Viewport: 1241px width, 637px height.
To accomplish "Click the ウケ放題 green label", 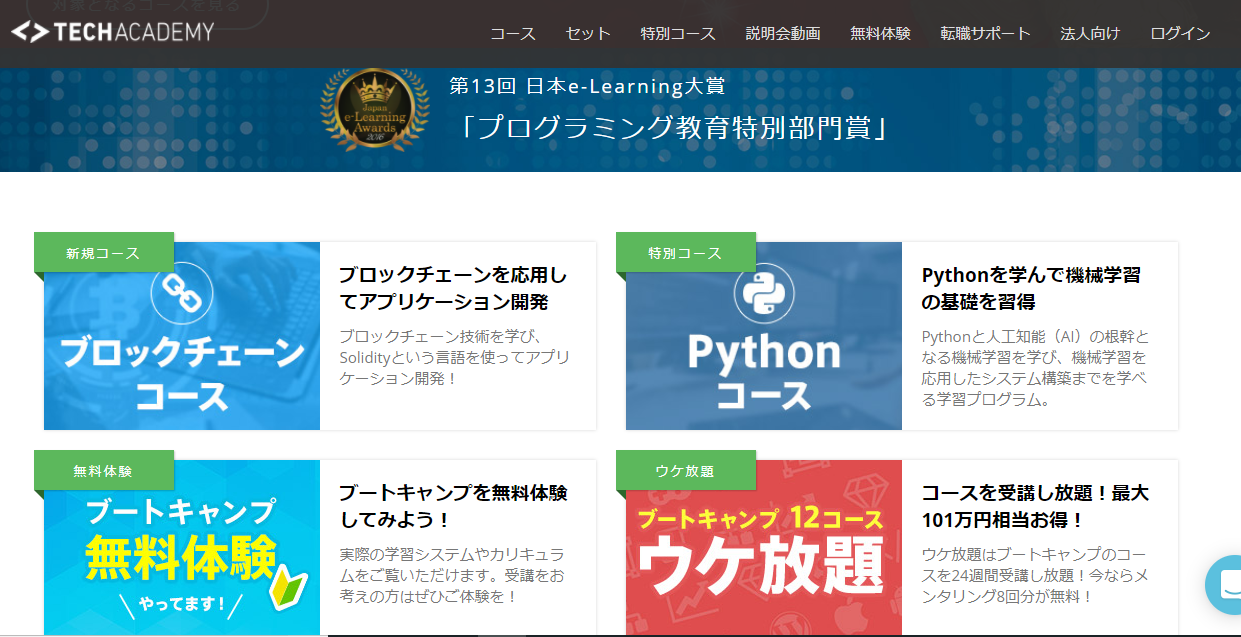I will (x=686, y=471).
